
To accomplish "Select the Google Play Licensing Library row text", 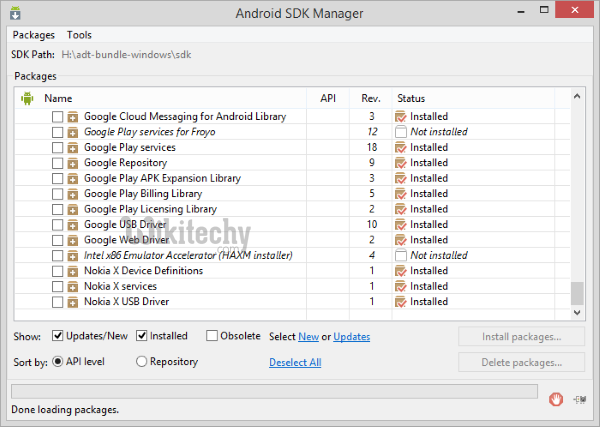I will pyautogui.click(x=150, y=209).
